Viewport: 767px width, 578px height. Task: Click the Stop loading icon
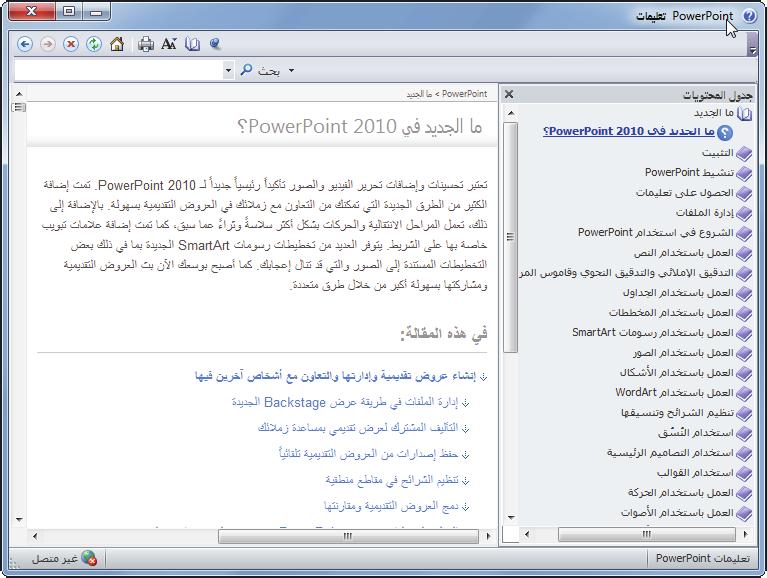[x=71, y=44]
